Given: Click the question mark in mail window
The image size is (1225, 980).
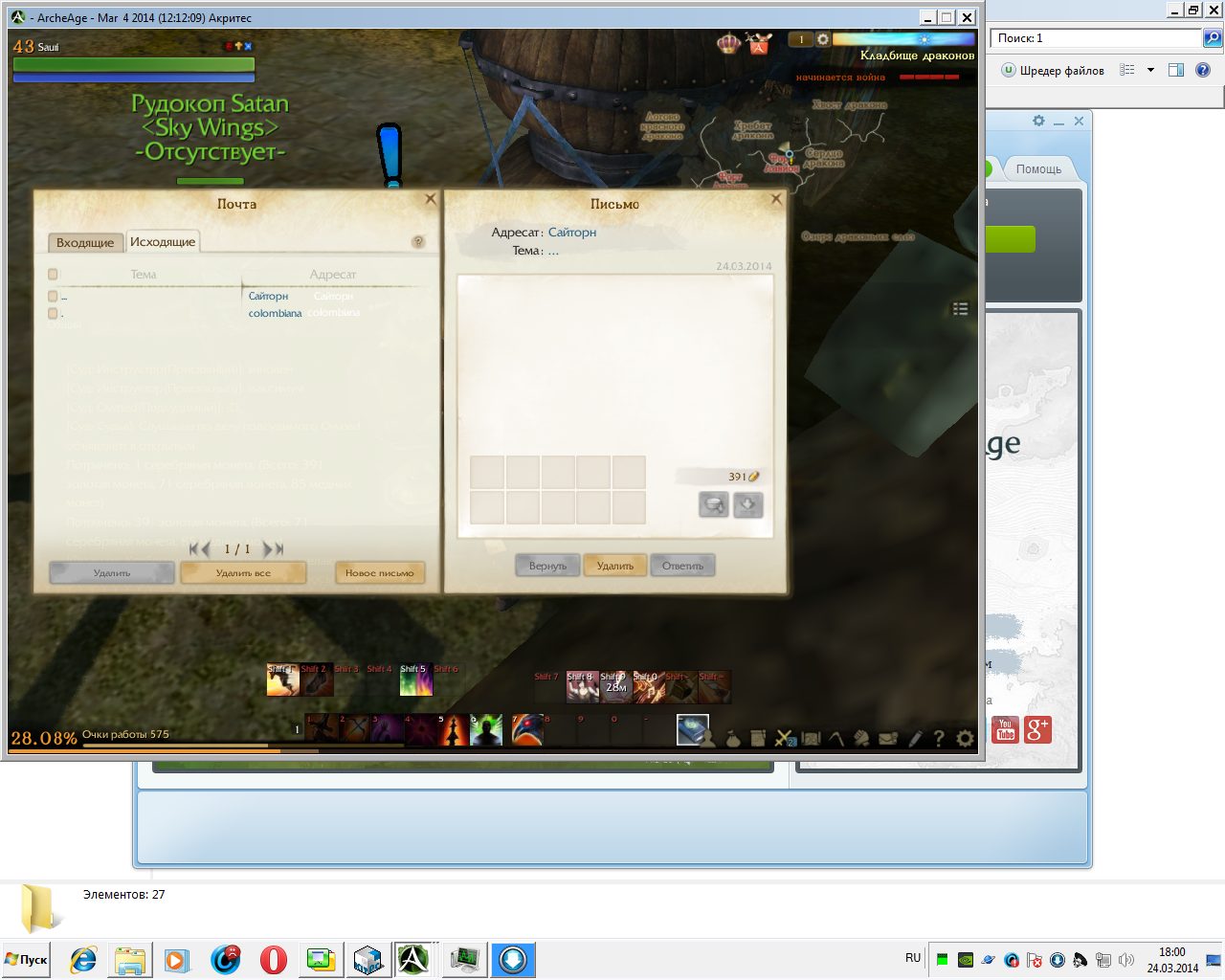Looking at the screenshot, I should [418, 242].
